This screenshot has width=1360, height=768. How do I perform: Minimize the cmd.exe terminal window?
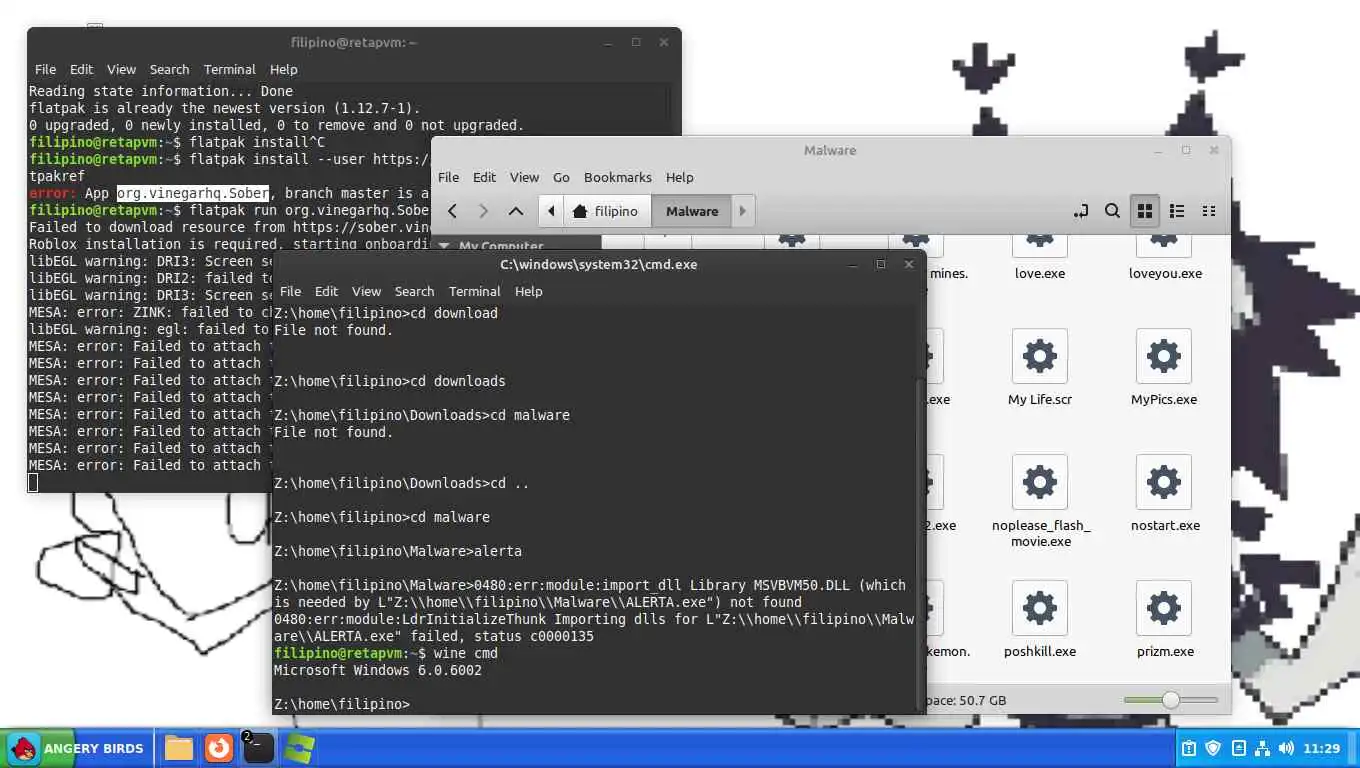coord(853,264)
